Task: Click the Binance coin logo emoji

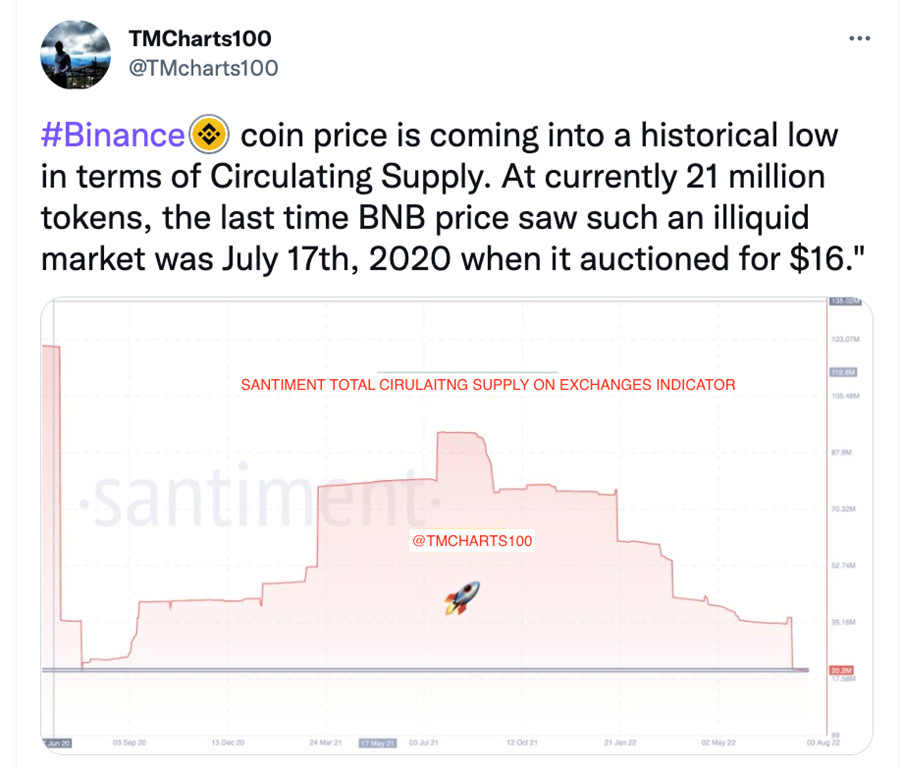Action: pos(210,133)
